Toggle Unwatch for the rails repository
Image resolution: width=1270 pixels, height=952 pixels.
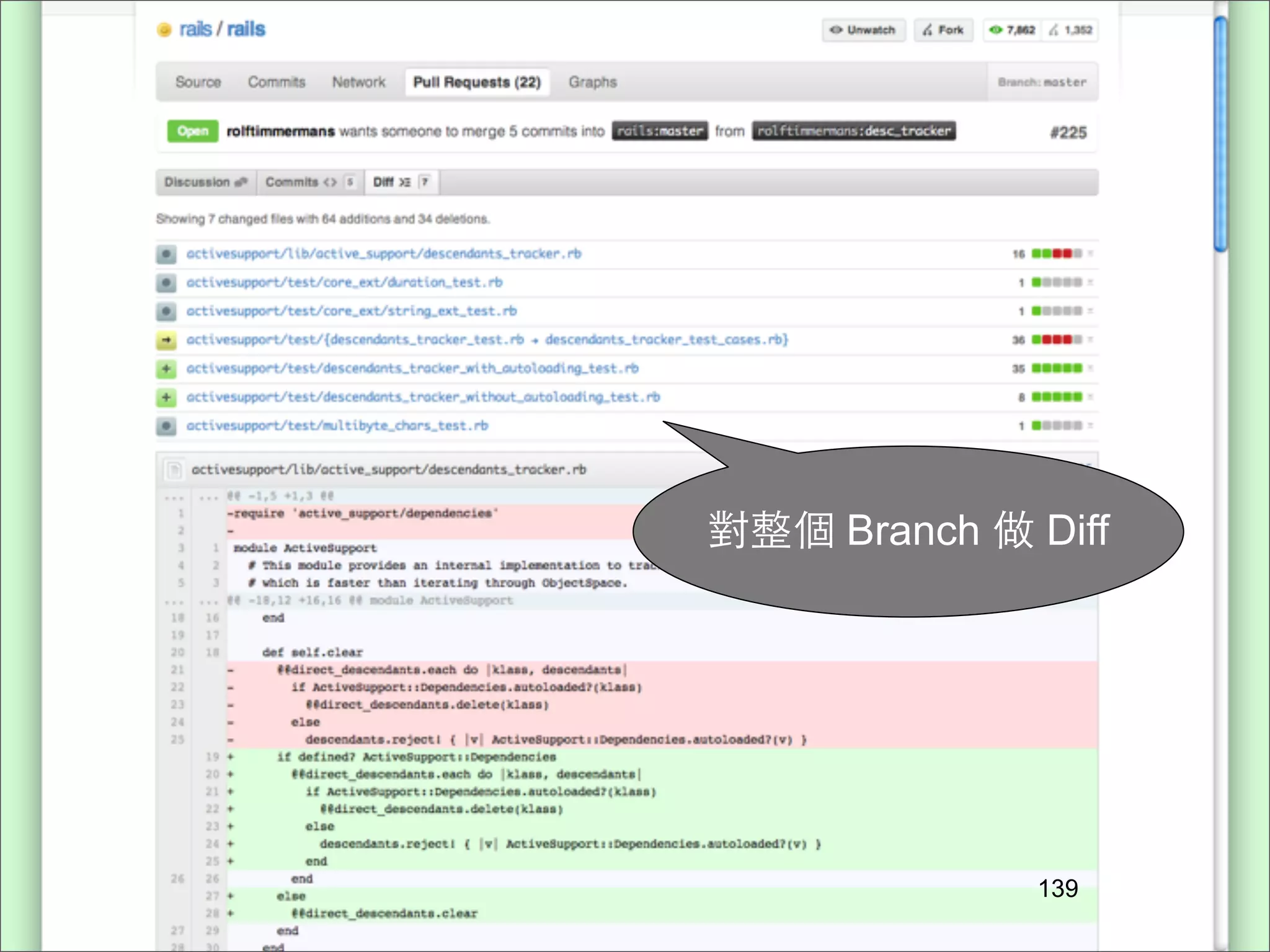(x=863, y=30)
